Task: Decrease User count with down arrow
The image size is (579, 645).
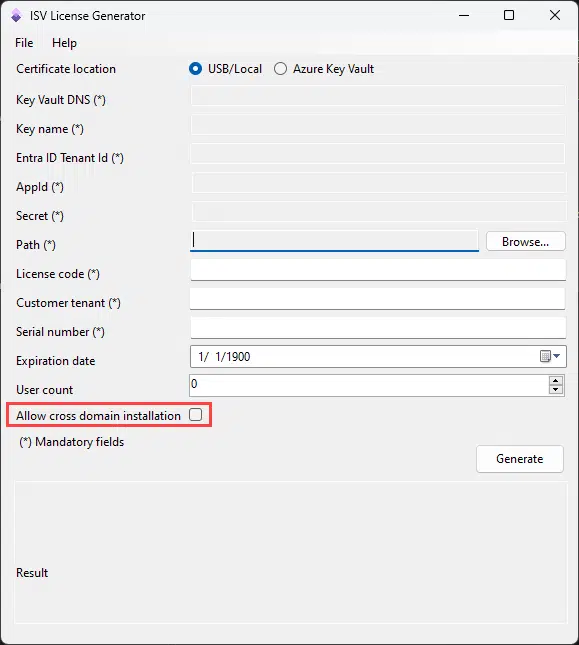Action: pyautogui.click(x=556, y=390)
